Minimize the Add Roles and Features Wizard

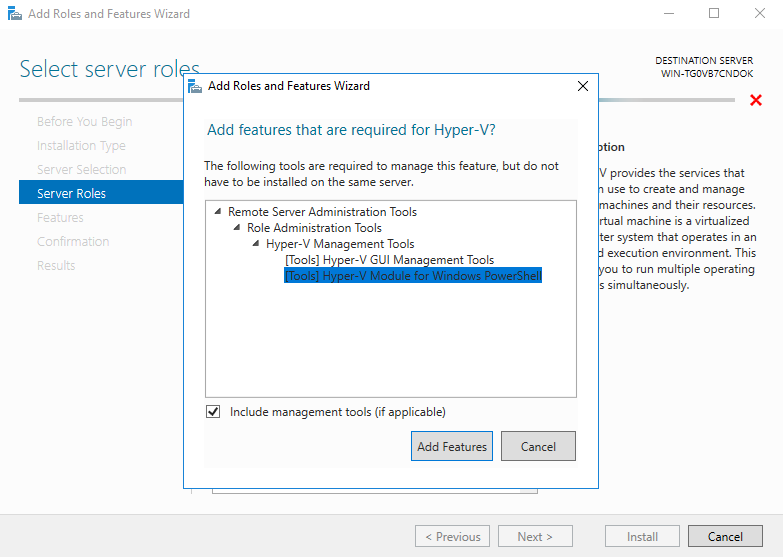click(x=667, y=14)
